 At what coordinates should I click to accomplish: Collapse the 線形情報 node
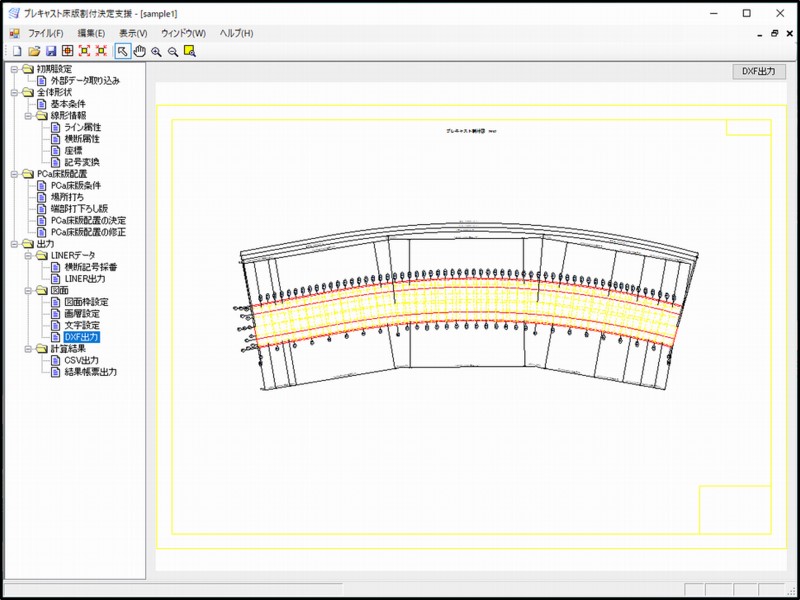pos(30,116)
